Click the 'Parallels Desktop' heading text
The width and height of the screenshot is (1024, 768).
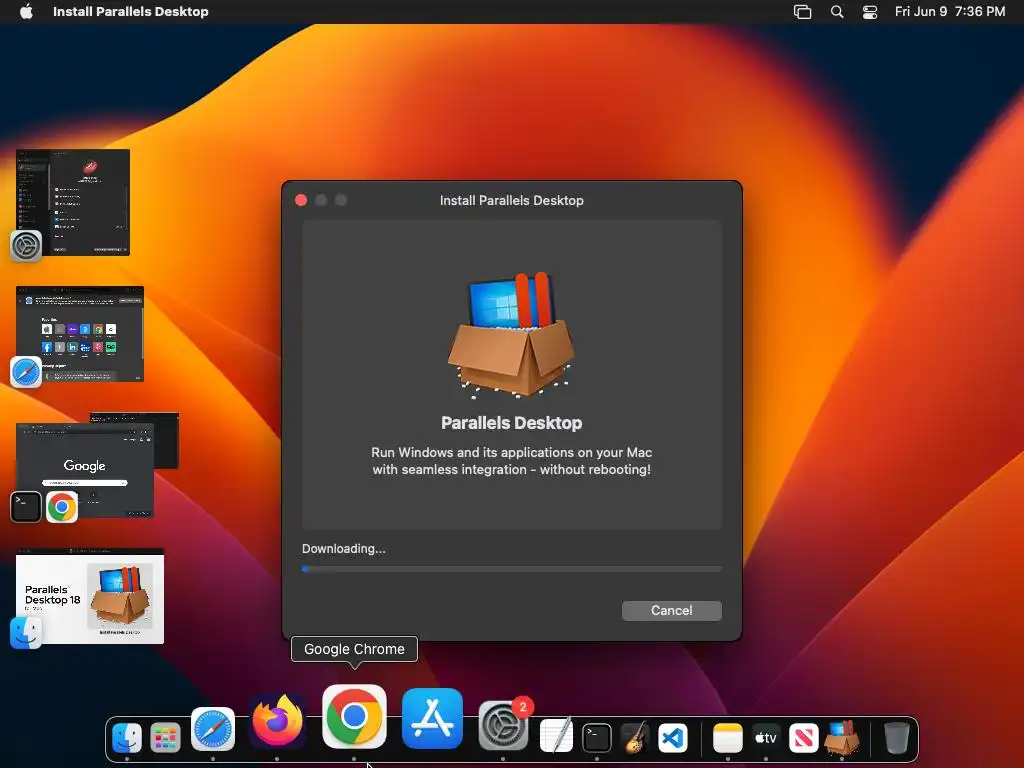[x=511, y=423]
